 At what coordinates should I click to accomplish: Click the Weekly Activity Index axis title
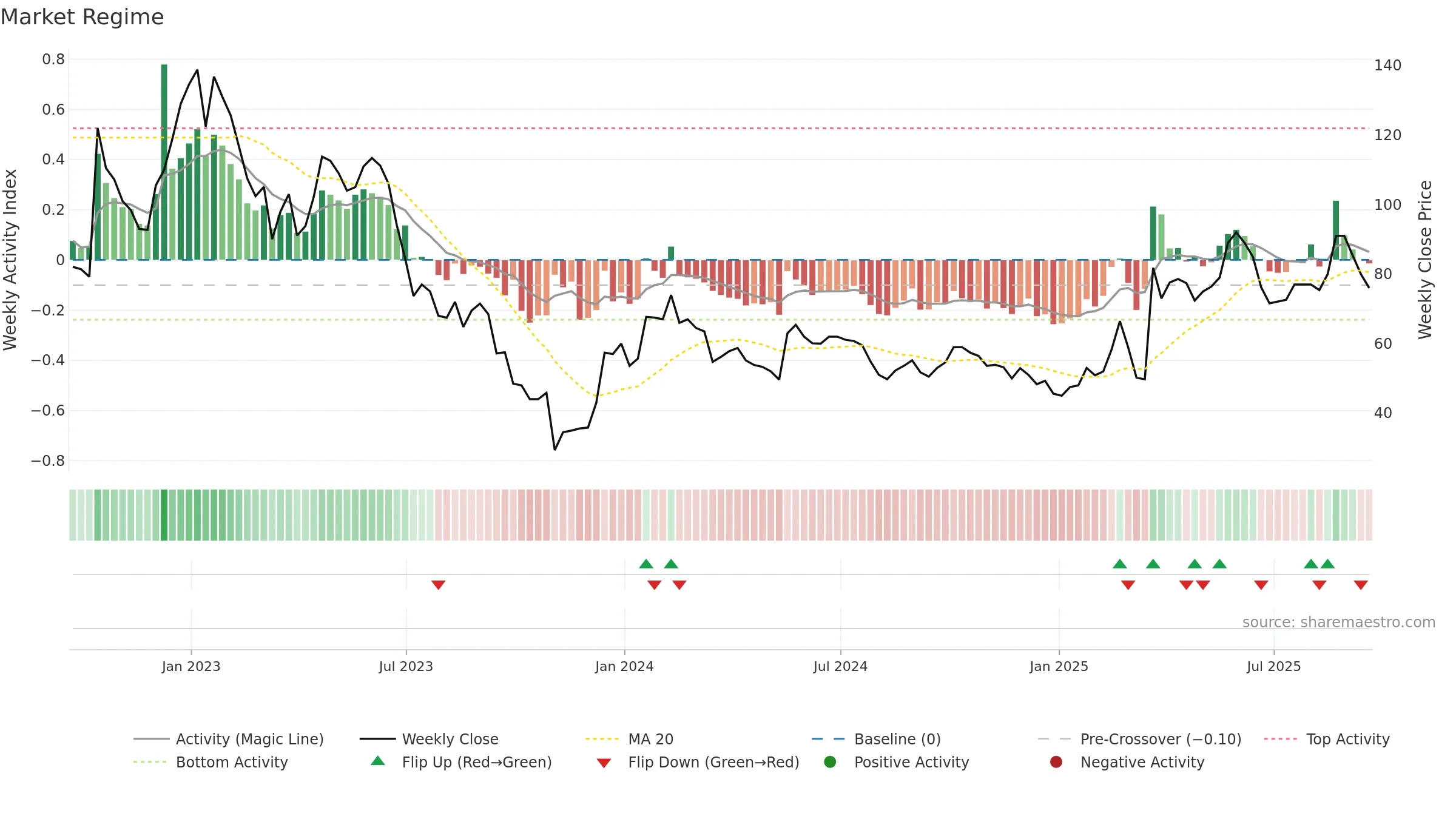point(10,260)
